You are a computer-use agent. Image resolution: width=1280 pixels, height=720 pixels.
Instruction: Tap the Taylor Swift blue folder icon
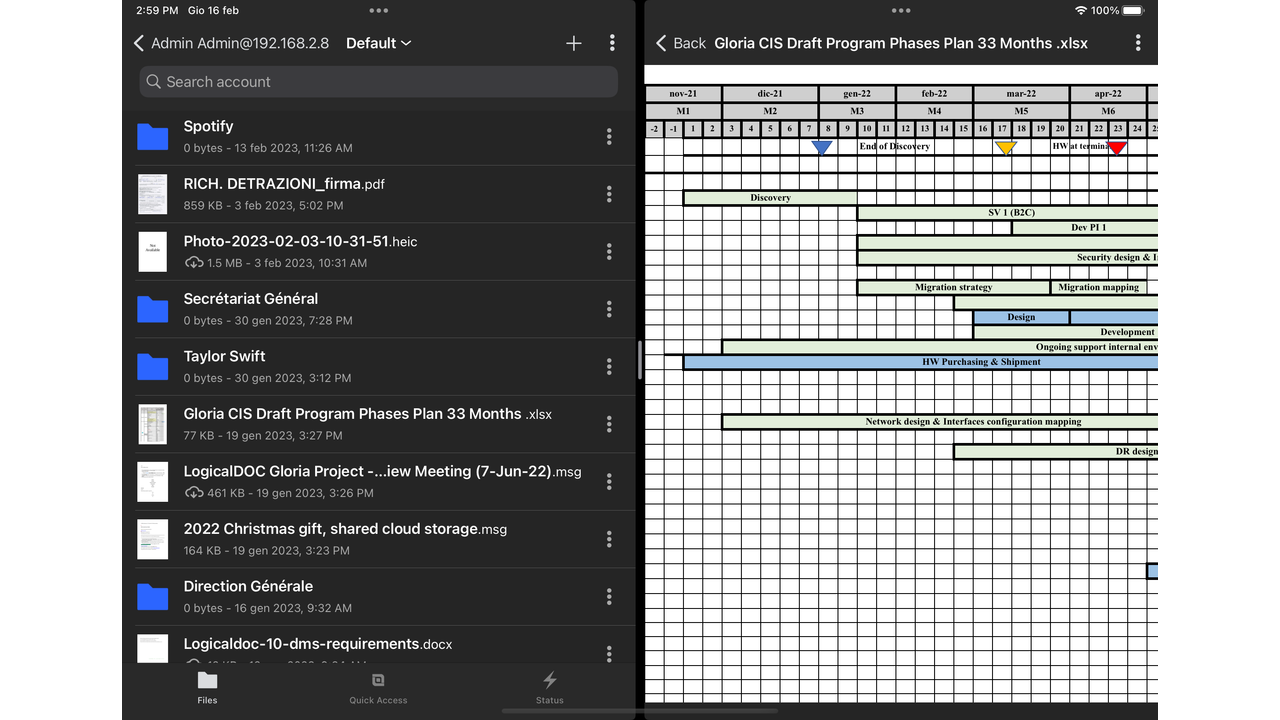coord(152,366)
